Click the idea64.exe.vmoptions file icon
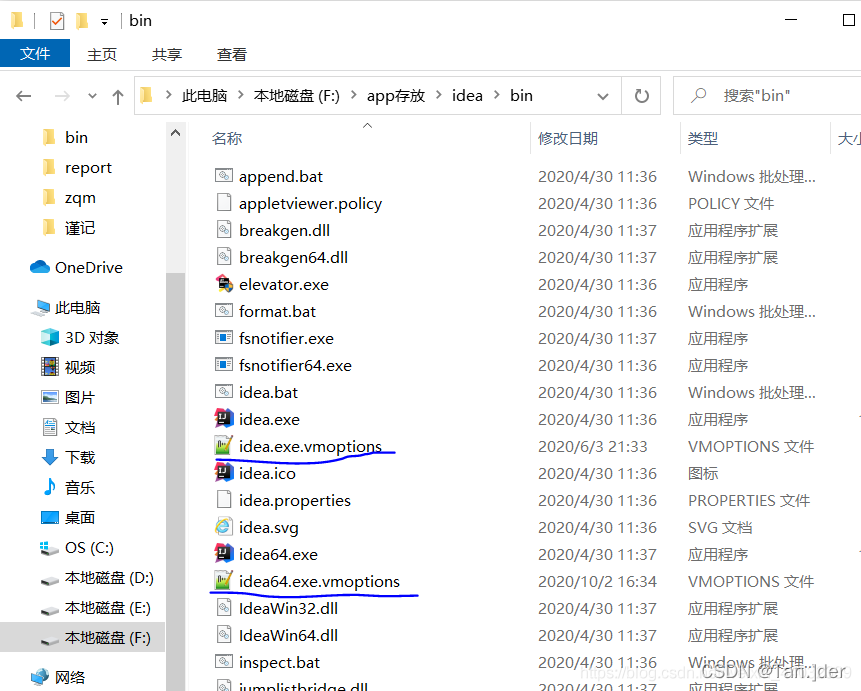The width and height of the screenshot is (861, 691). pos(223,580)
